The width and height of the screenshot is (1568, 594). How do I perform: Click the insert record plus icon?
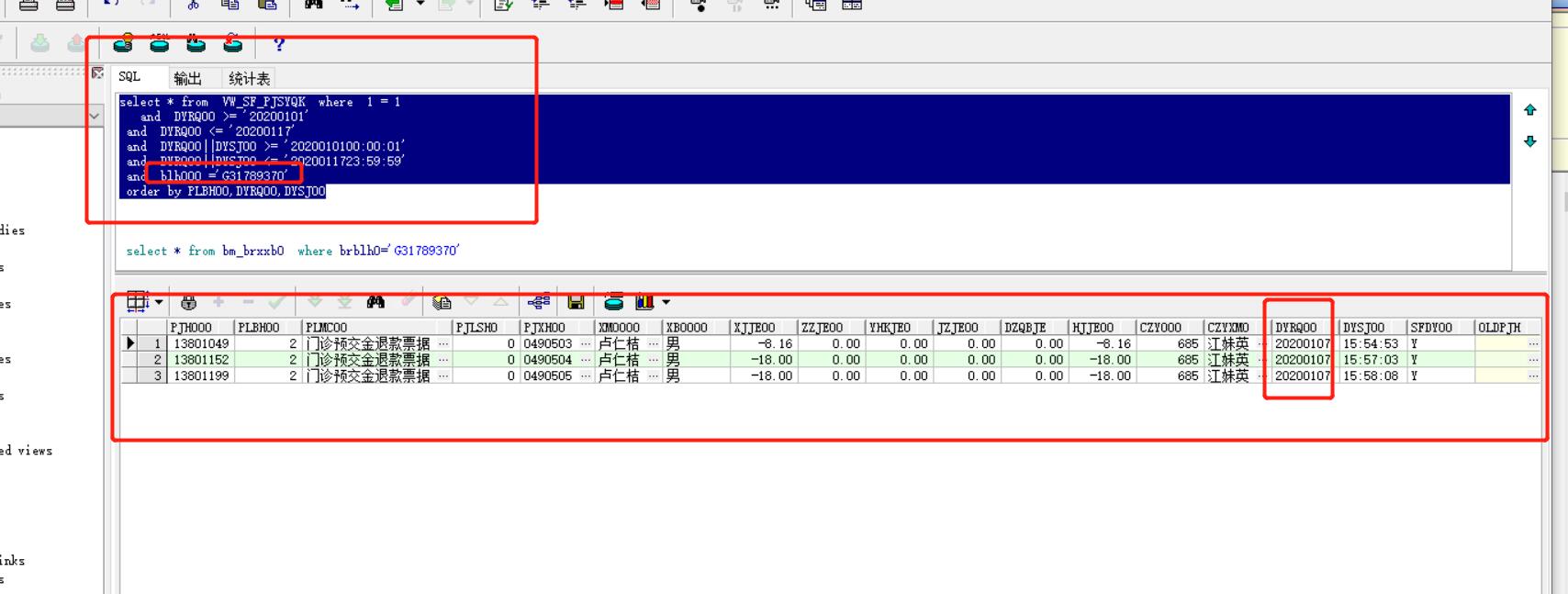pos(218,301)
